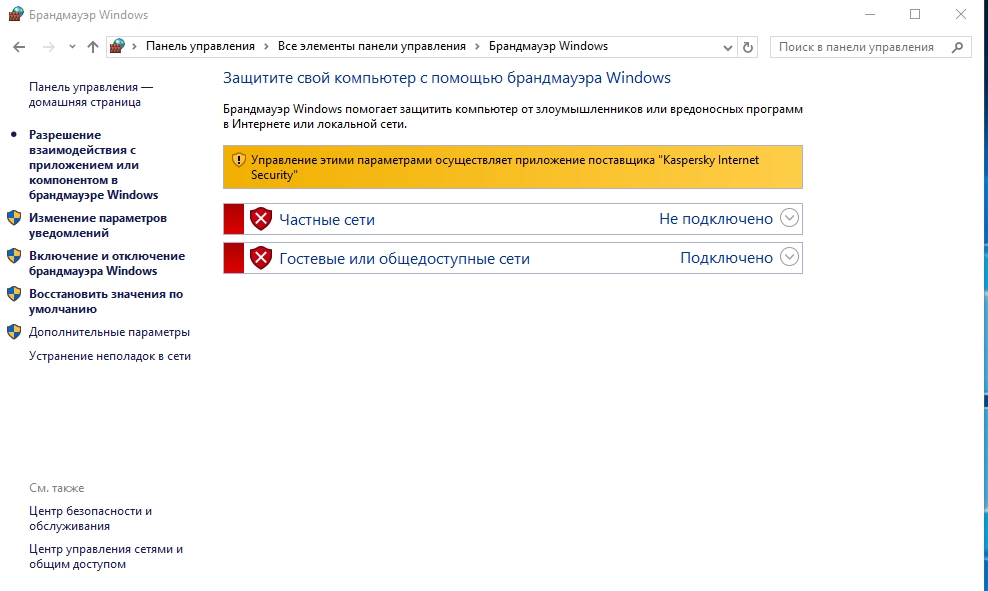Go back using the back arrow
The width and height of the screenshot is (988, 591).
pos(19,47)
